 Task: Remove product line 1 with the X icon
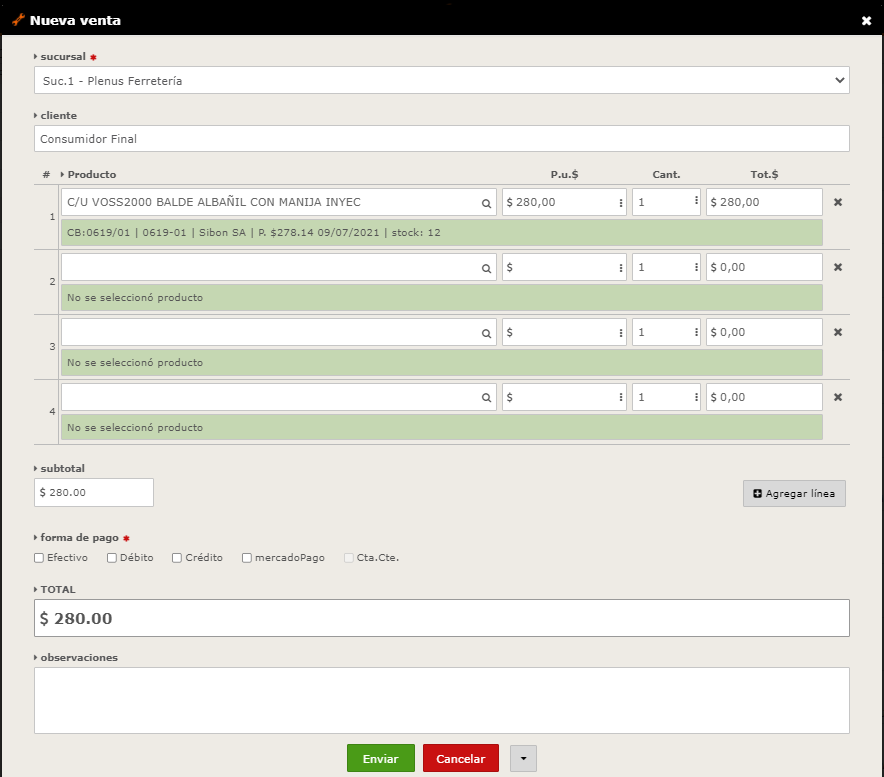(x=838, y=202)
